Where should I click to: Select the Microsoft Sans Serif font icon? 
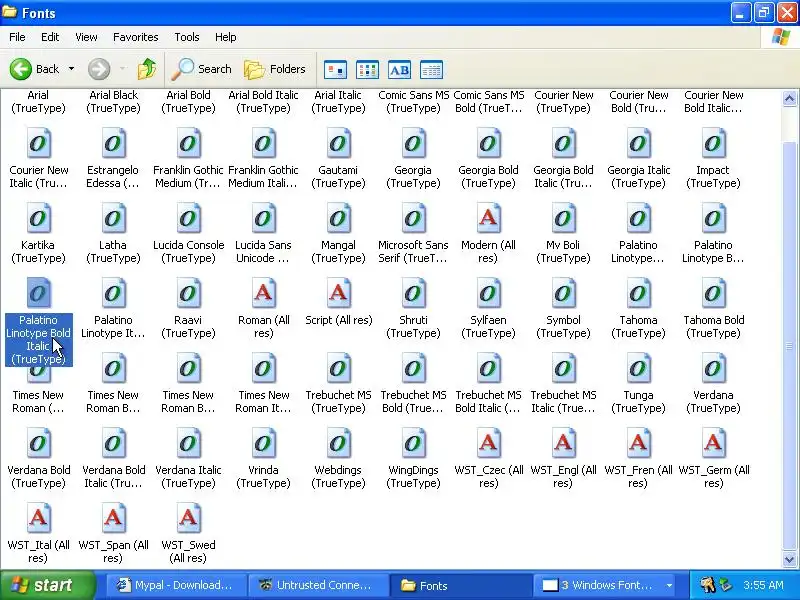[x=413, y=218]
